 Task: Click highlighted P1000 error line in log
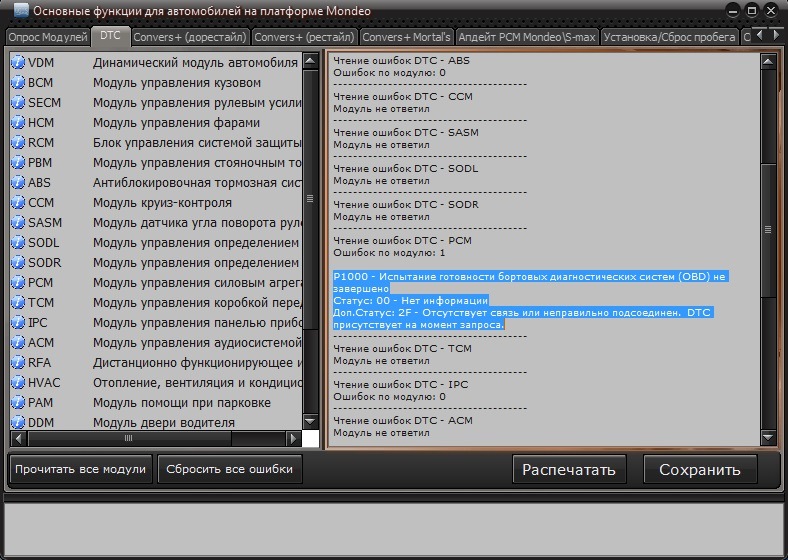(x=529, y=282)
